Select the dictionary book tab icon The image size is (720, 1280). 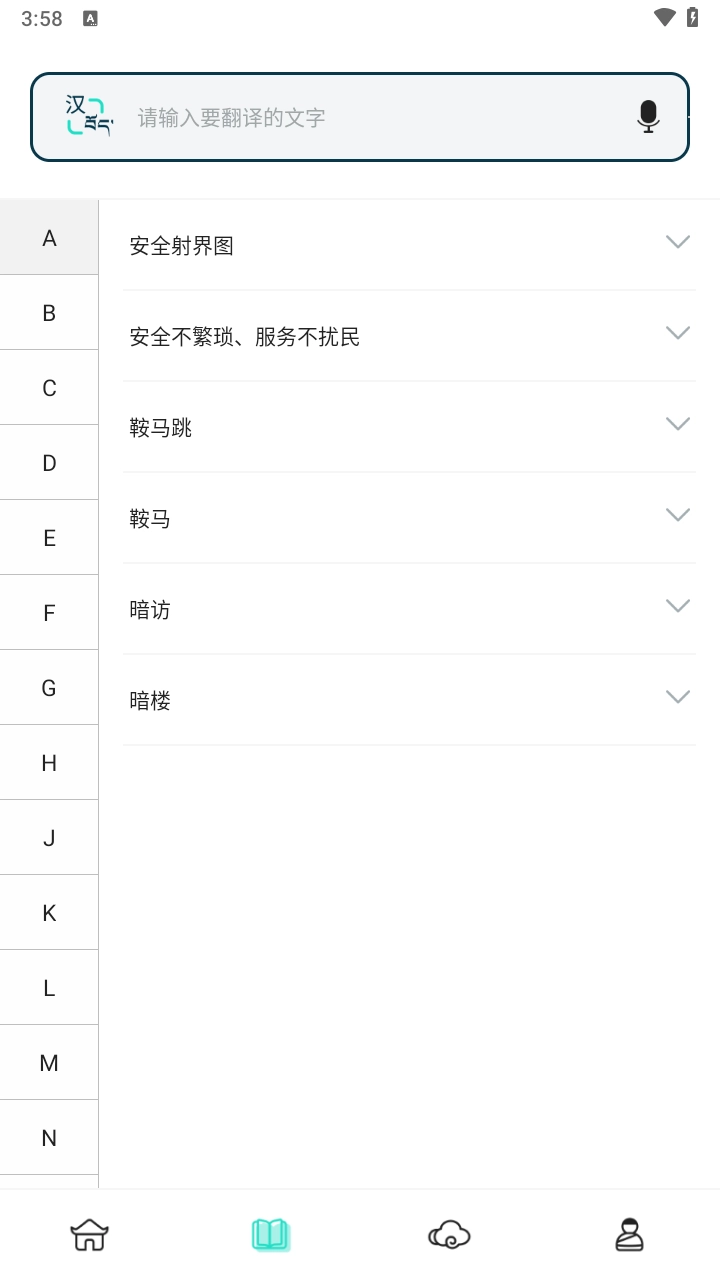270,1235
